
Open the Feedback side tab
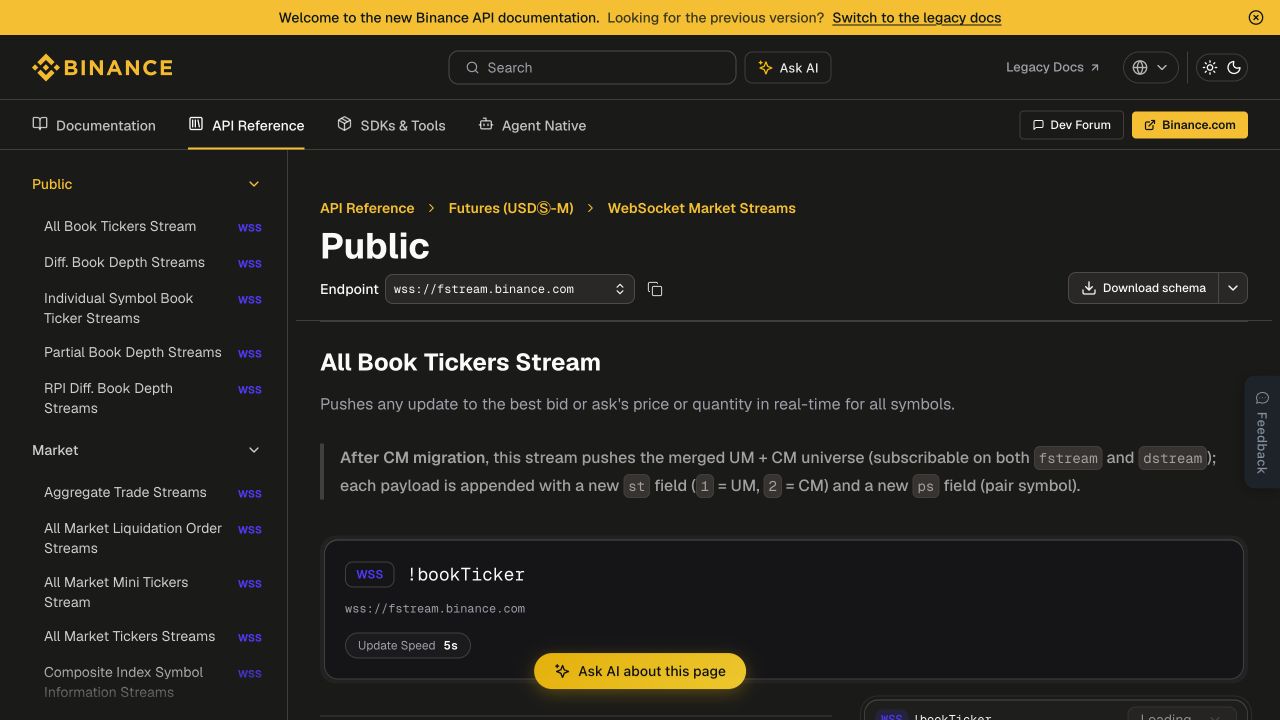point(1262,432)
